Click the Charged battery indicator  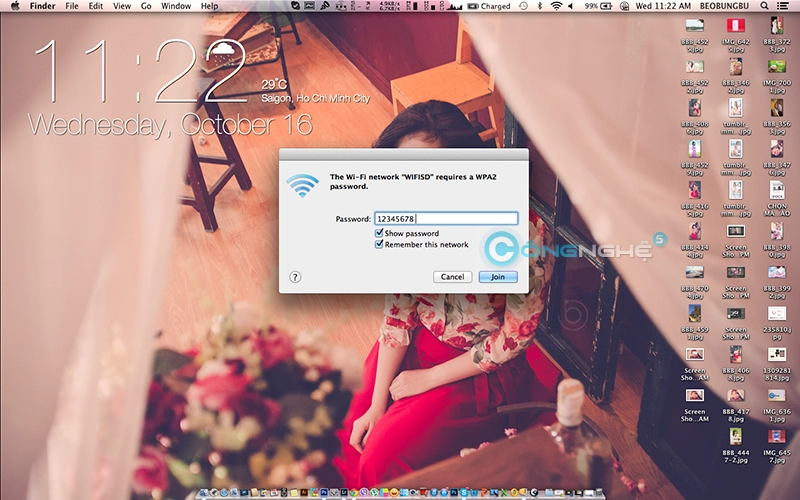pyautogui.click(x=489, y=6)
